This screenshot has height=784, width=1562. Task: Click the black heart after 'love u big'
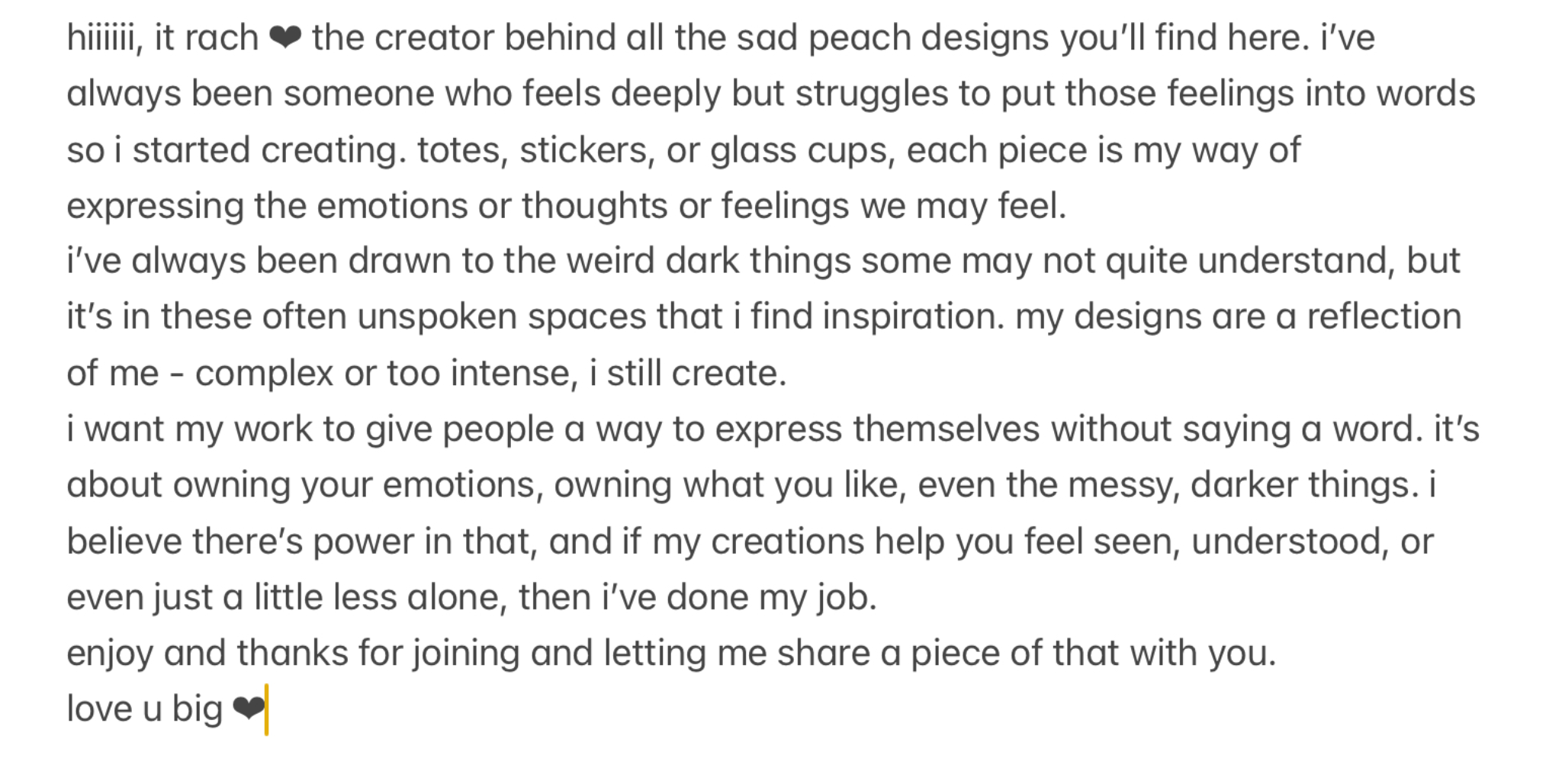pos(248,709)
